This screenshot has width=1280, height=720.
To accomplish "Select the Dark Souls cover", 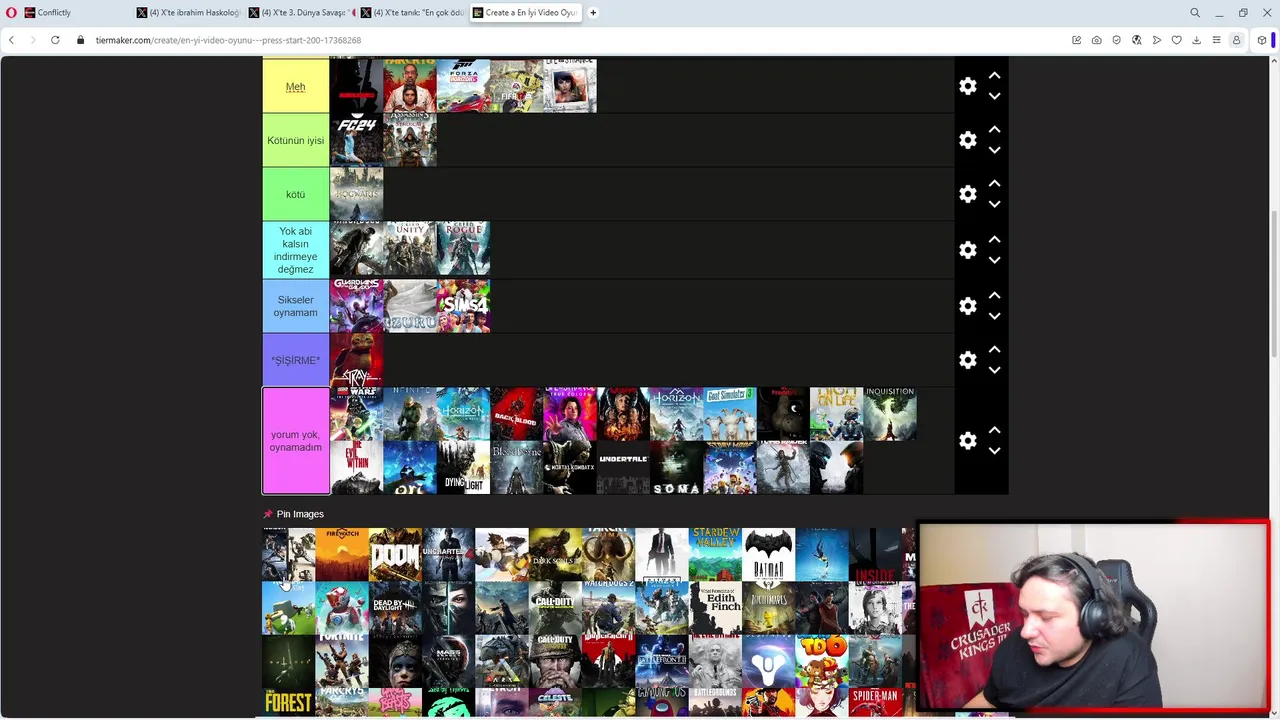I will tap(555, 554).
